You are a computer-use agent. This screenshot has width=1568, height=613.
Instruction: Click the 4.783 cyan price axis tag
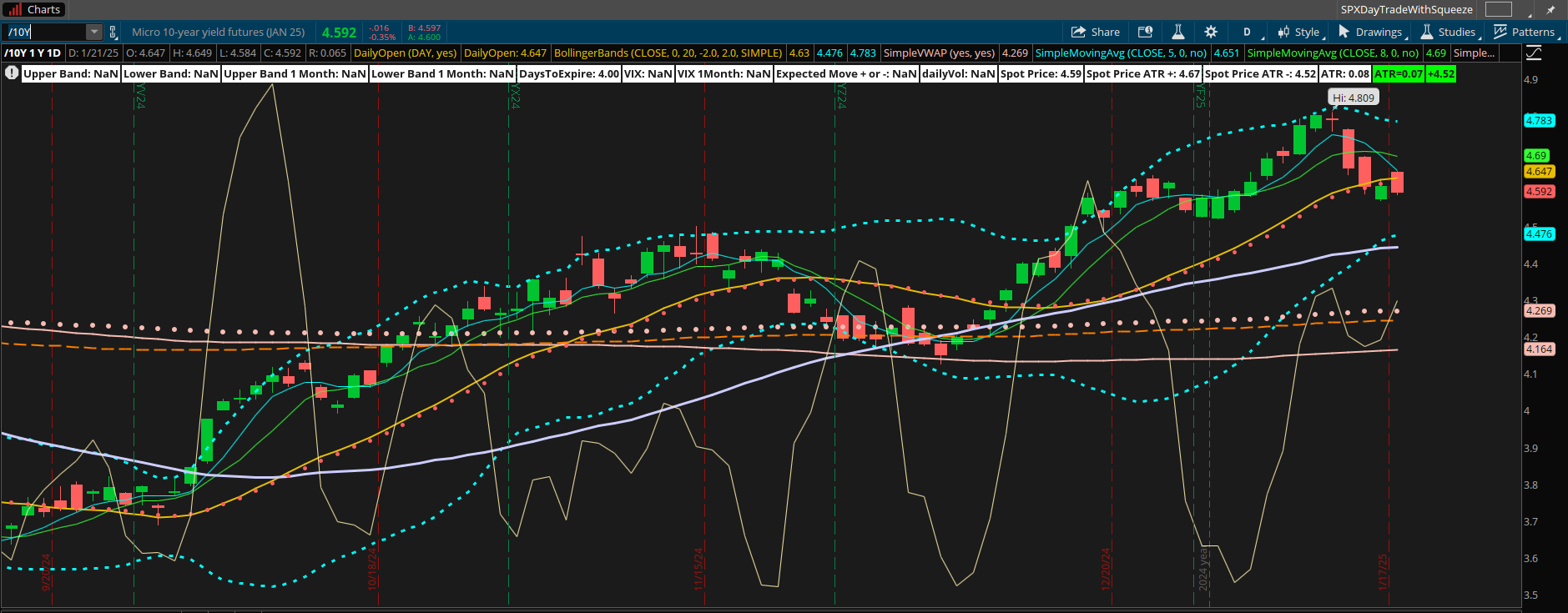(x=1539, y=120)
